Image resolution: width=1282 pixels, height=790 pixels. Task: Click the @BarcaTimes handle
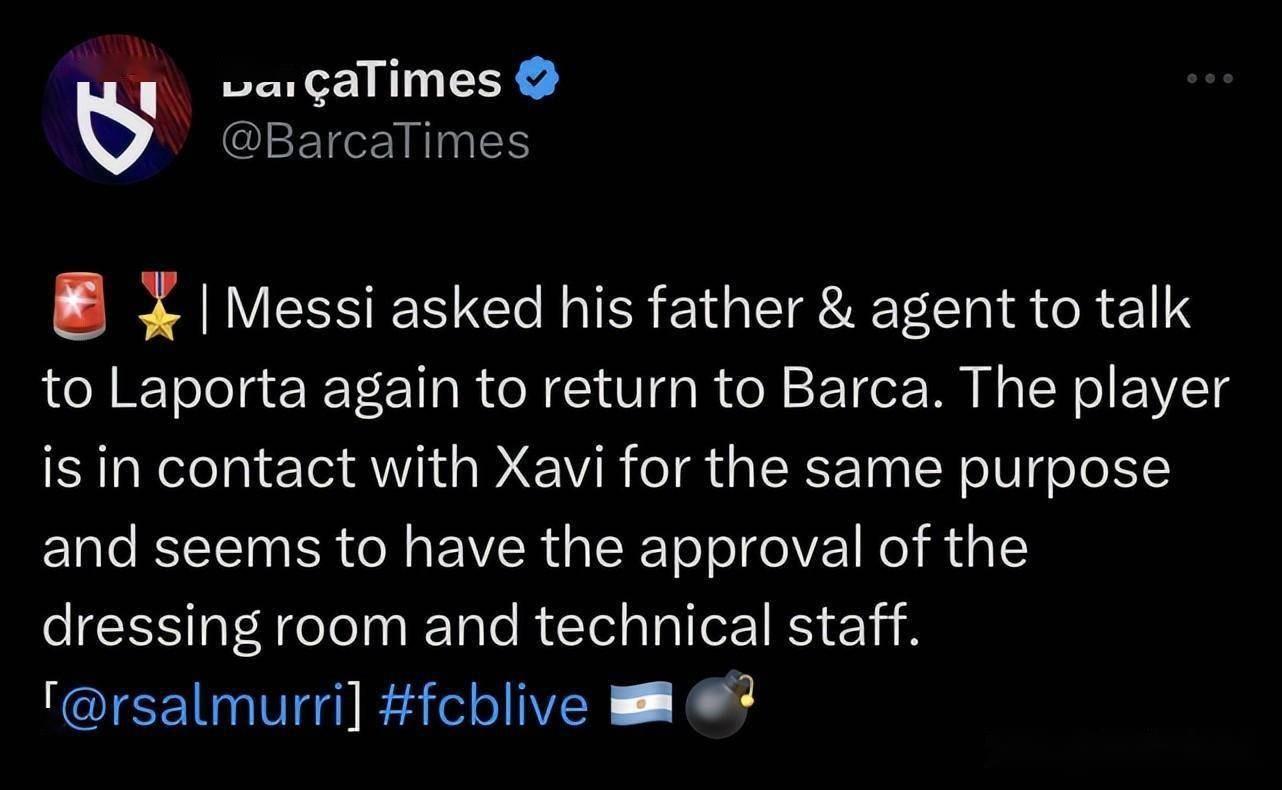[x=374, y=142]
